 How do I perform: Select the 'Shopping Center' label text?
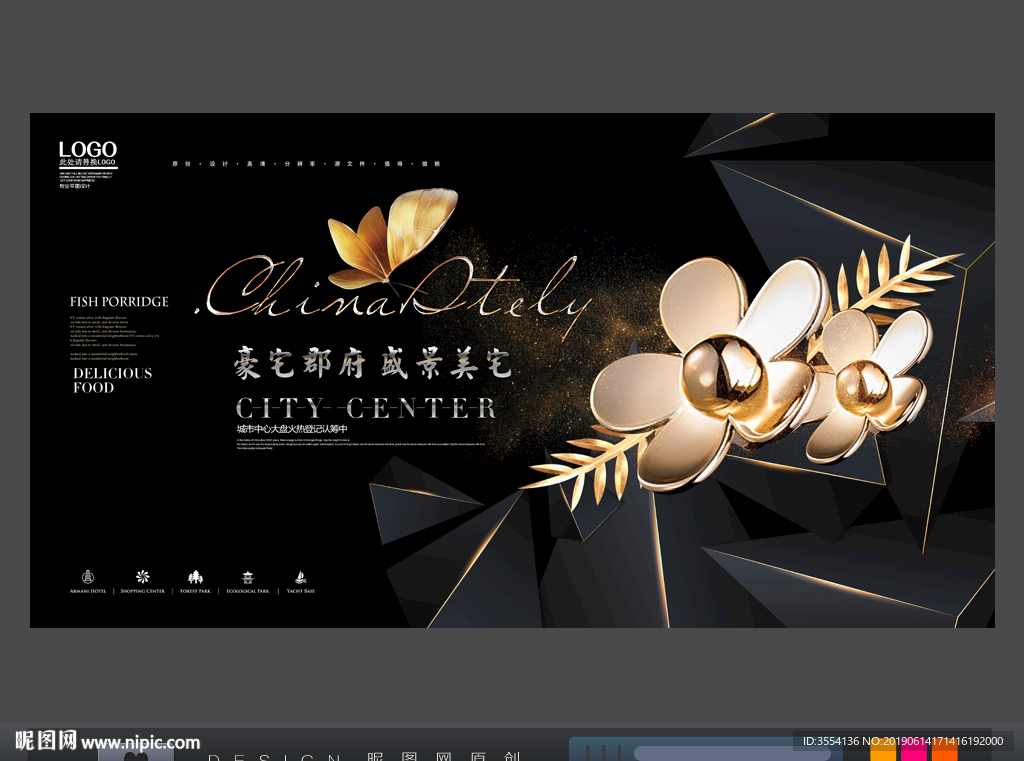pos(142,591)
